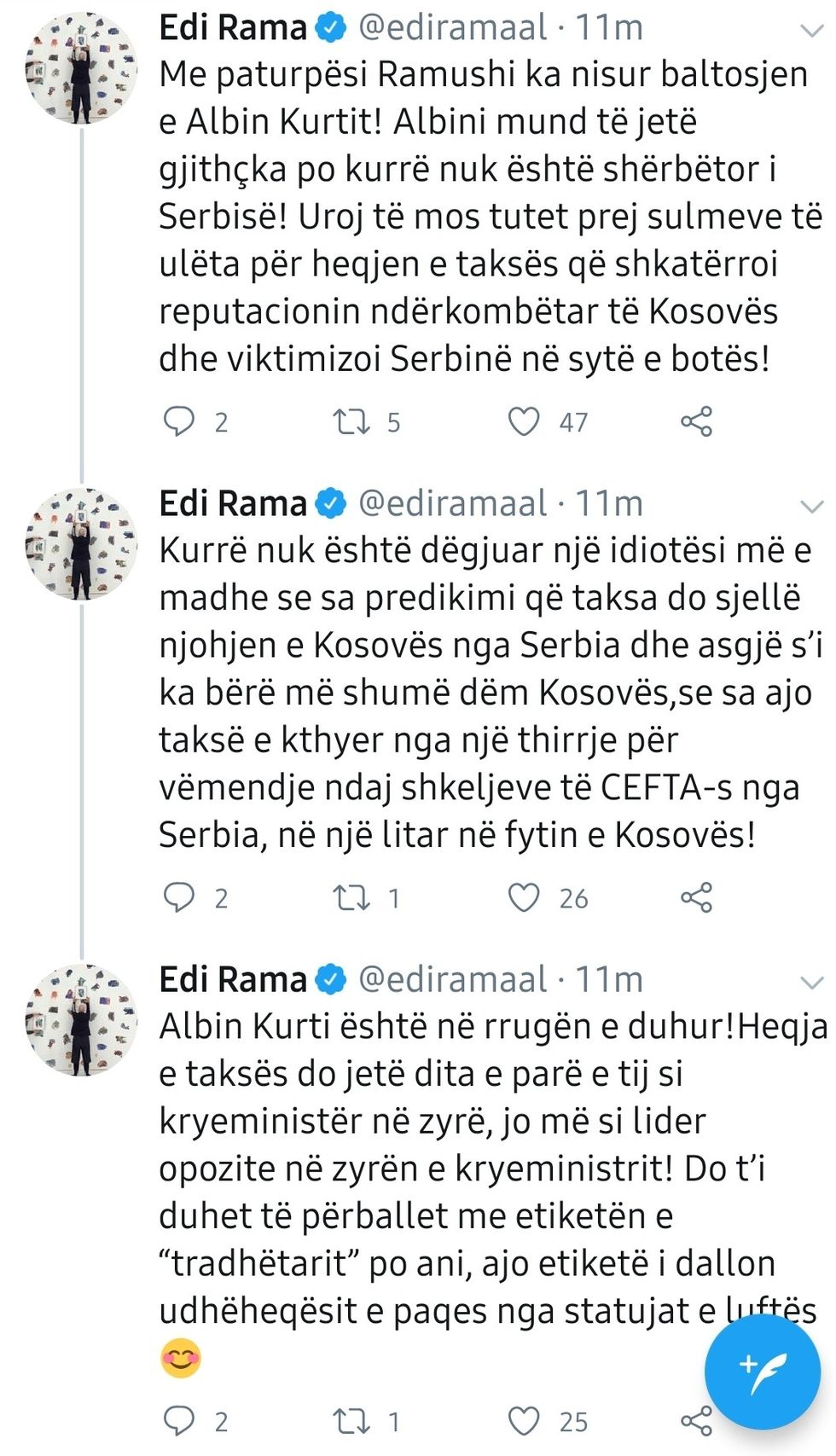Reply to the first tweet about Ramushi
This screenshot has height=1456, width=836.
point(182,419)
